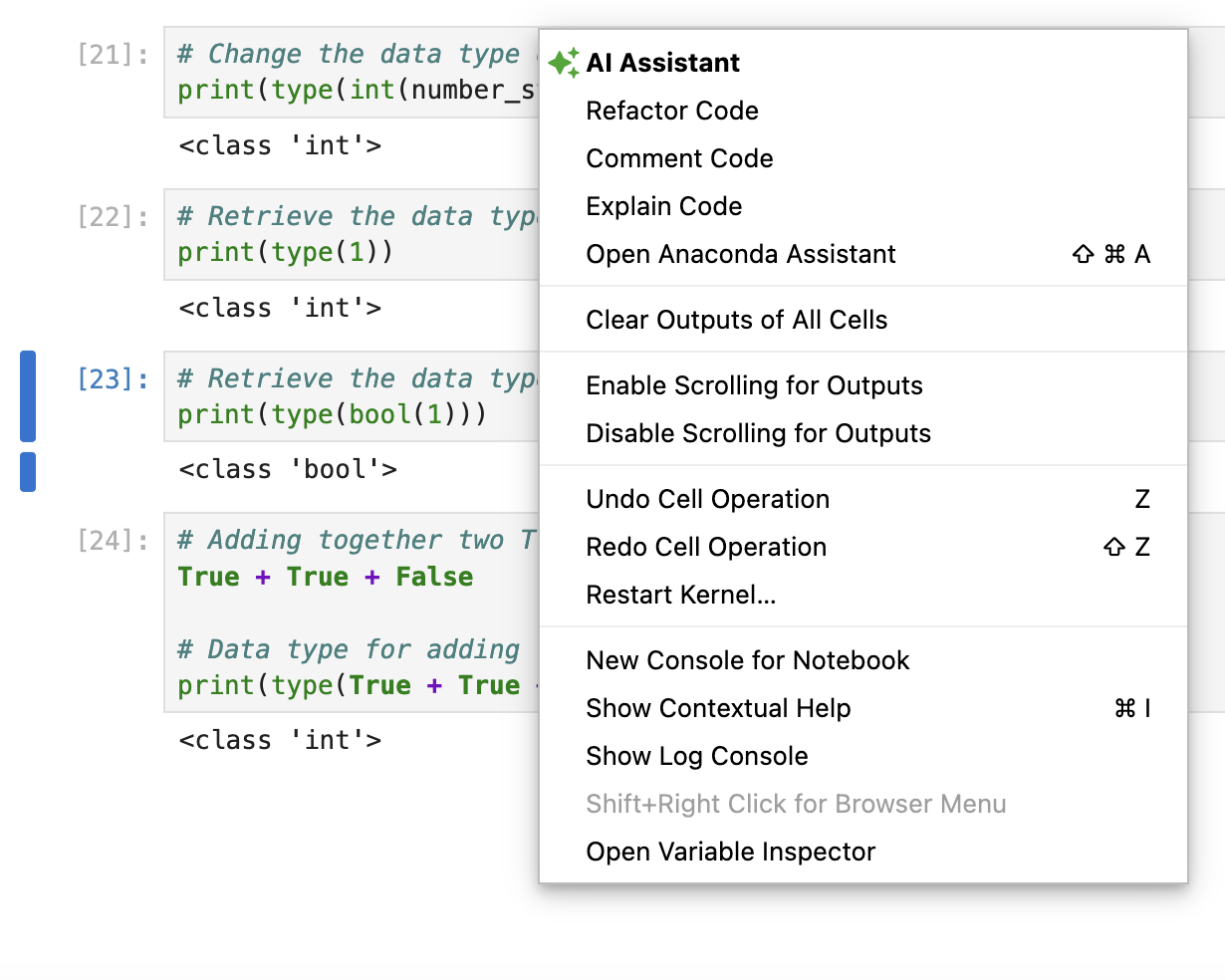1225x980 pixels.
Task: Disable Scrolling for Outputs
Action: click(758, 433)
